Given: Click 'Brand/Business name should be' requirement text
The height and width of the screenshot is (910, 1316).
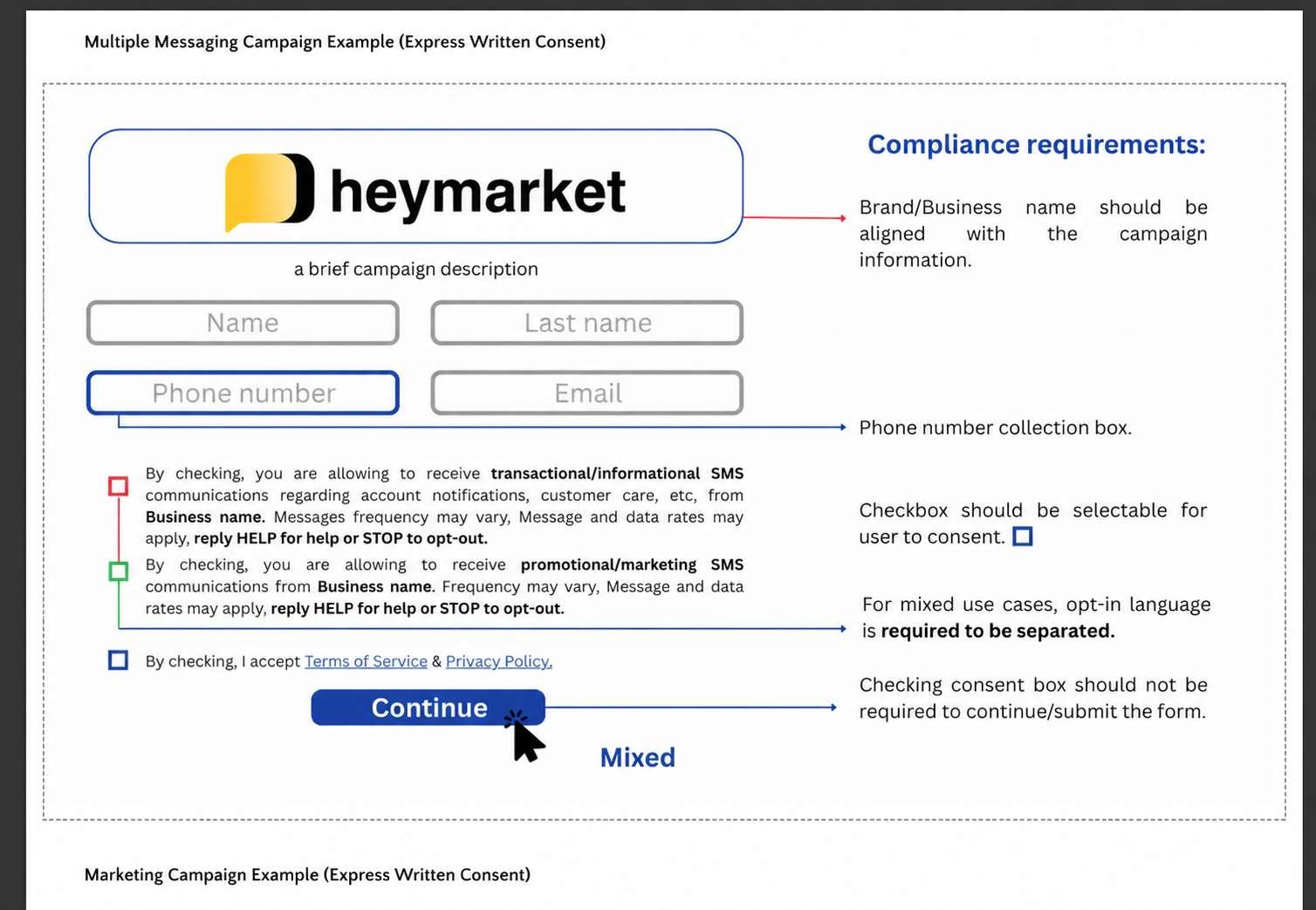Looking at the screenshot, I should pos(1033,208).
